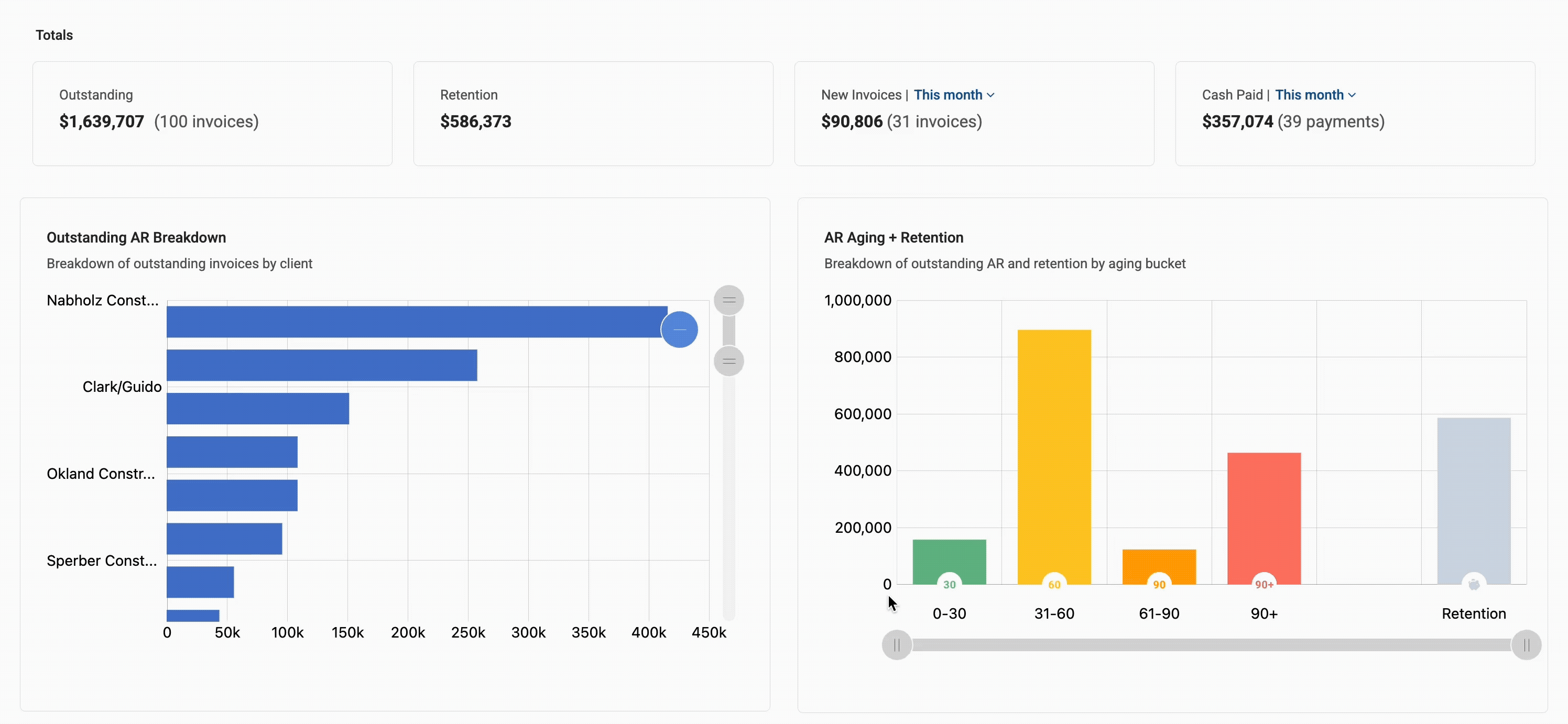The width and height of the screenshot is (1568, 724).
Task: Click the "Retention" label in Totals card
Action: [469, 95]
